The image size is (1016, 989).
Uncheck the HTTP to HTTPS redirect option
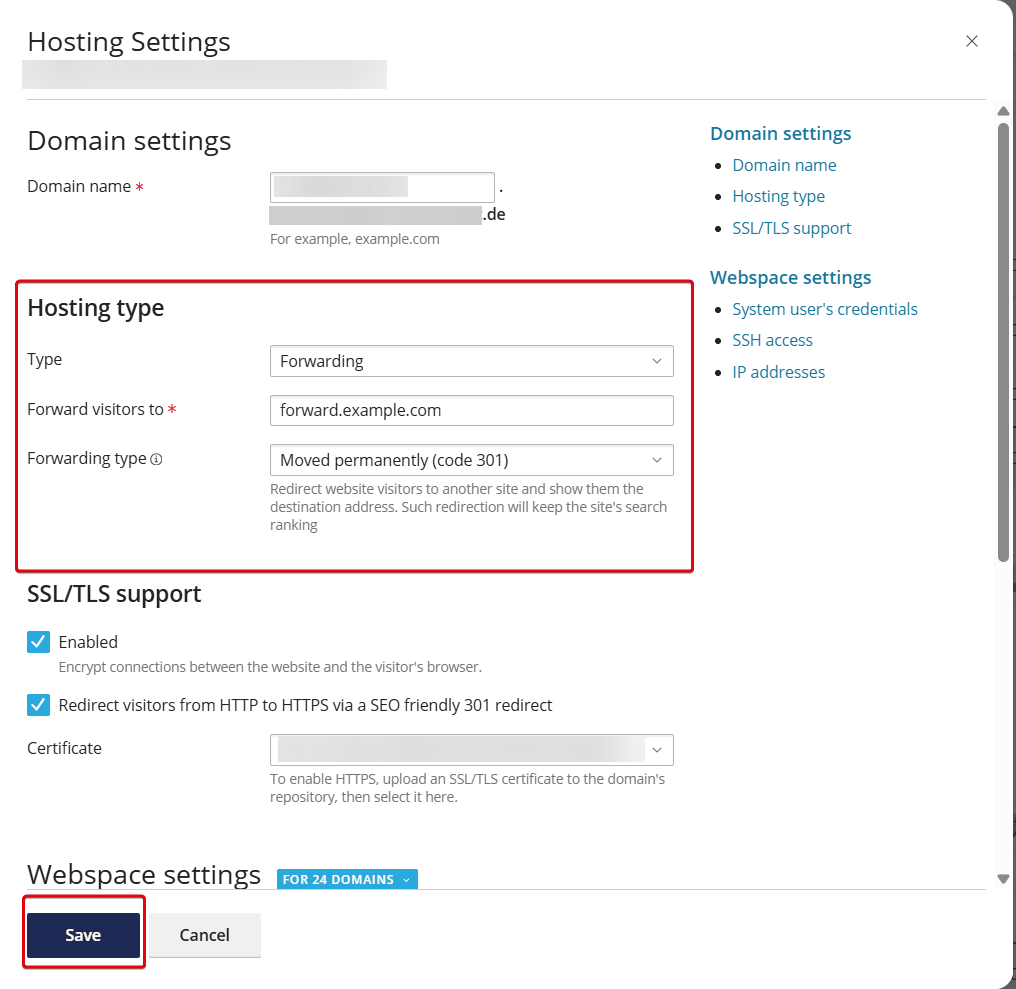(x=38, y=705)
